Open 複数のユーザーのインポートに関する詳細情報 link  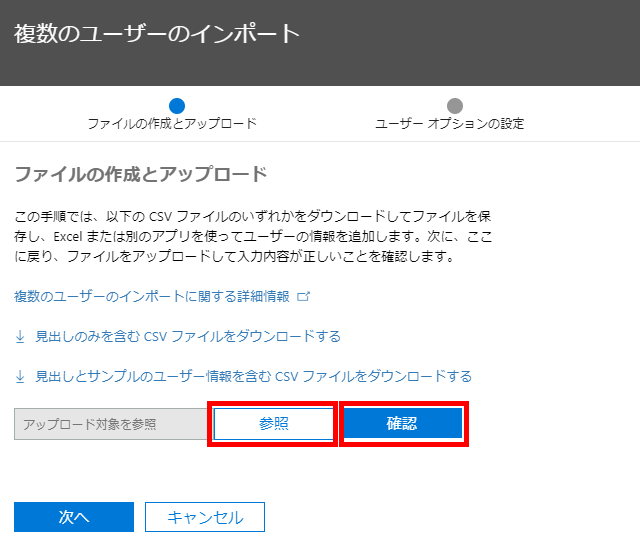(x=151, y=297)
